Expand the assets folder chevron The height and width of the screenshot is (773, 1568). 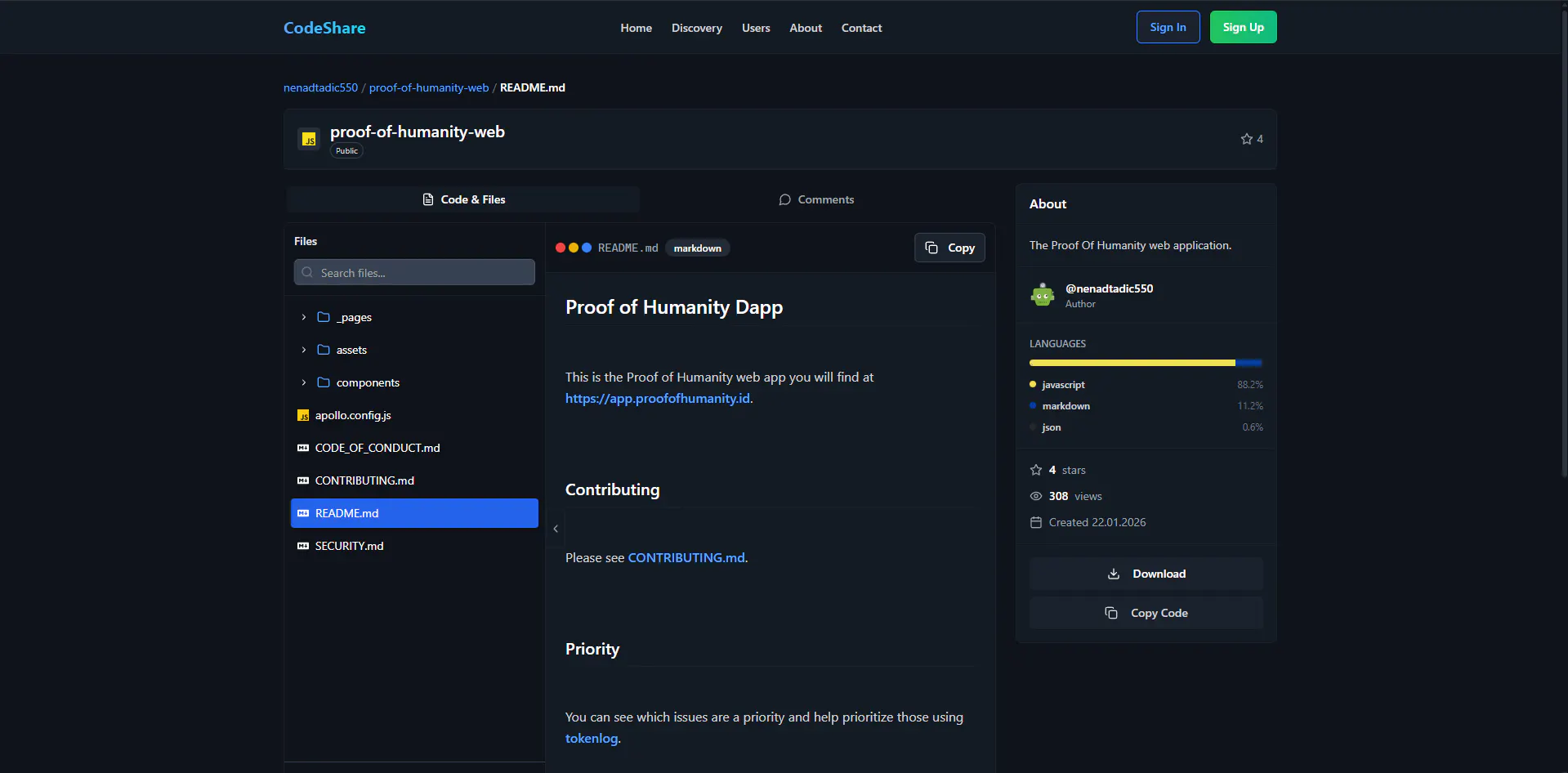[x=304, y=350]
